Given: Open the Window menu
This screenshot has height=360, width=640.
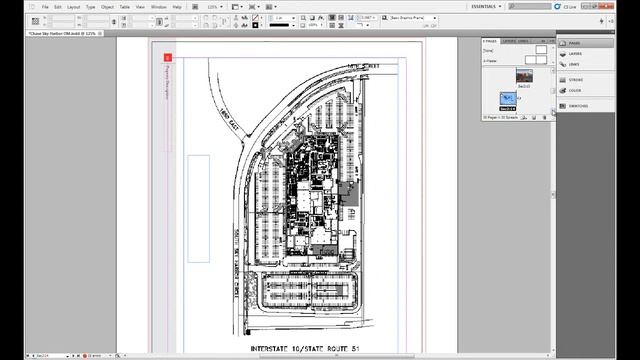Looking at the screenshot, I should [159, 7].
